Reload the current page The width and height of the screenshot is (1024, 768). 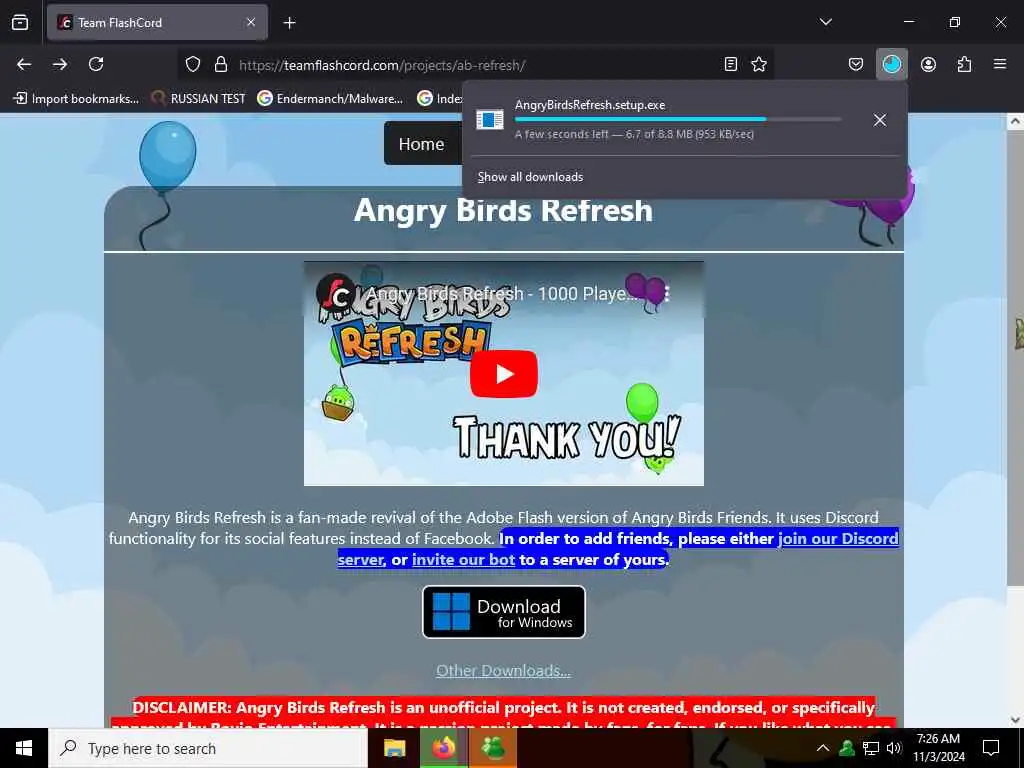click(96, 64)
